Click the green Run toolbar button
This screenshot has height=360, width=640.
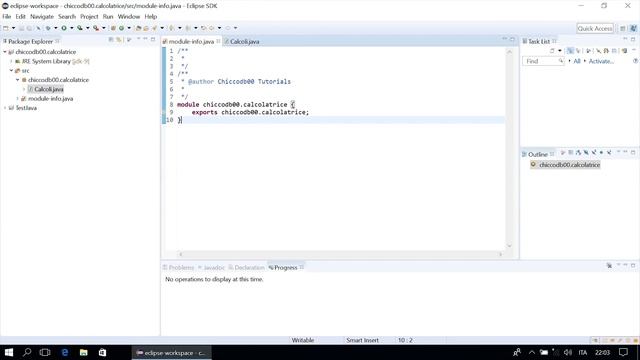(64, 28)
